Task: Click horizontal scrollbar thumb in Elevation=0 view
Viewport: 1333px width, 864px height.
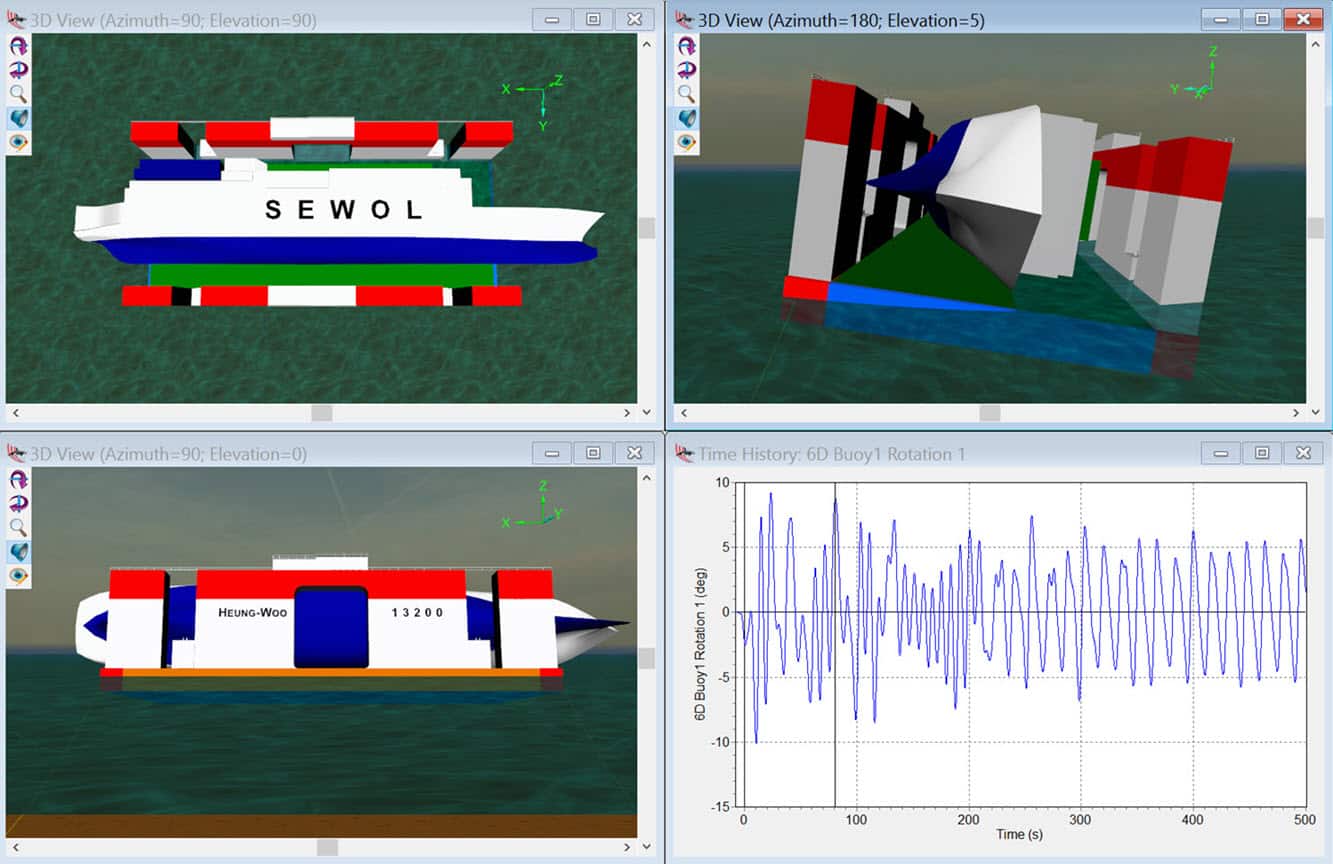Action: click(x=327, y=847)
